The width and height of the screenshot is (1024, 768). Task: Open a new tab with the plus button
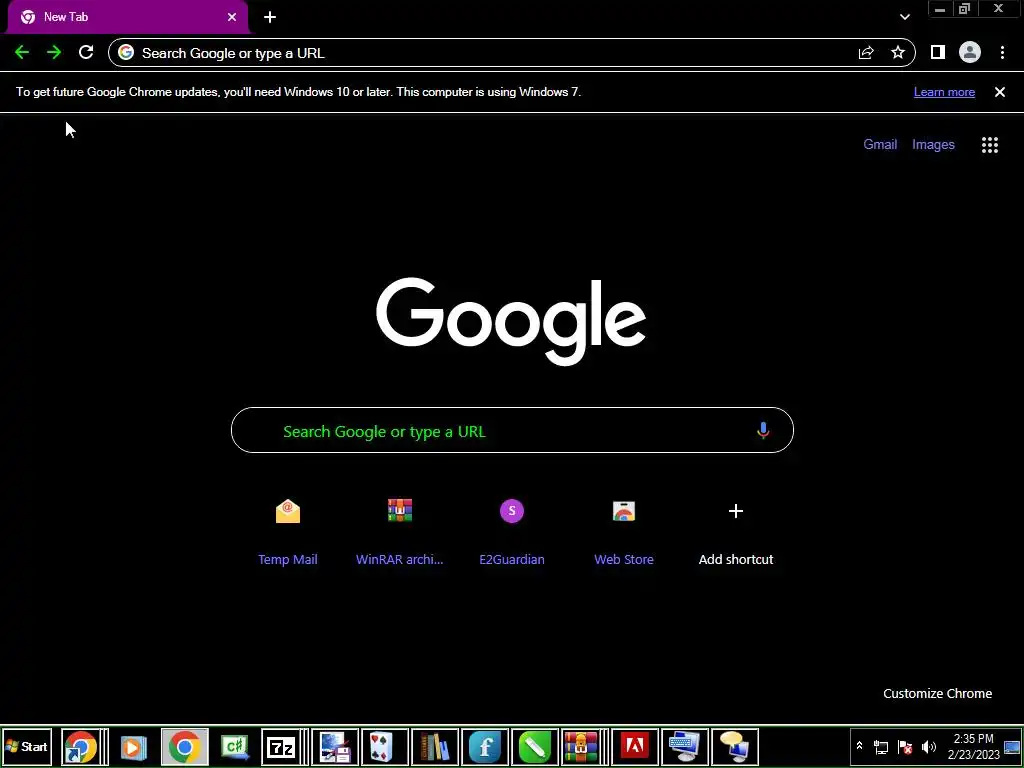270,17
